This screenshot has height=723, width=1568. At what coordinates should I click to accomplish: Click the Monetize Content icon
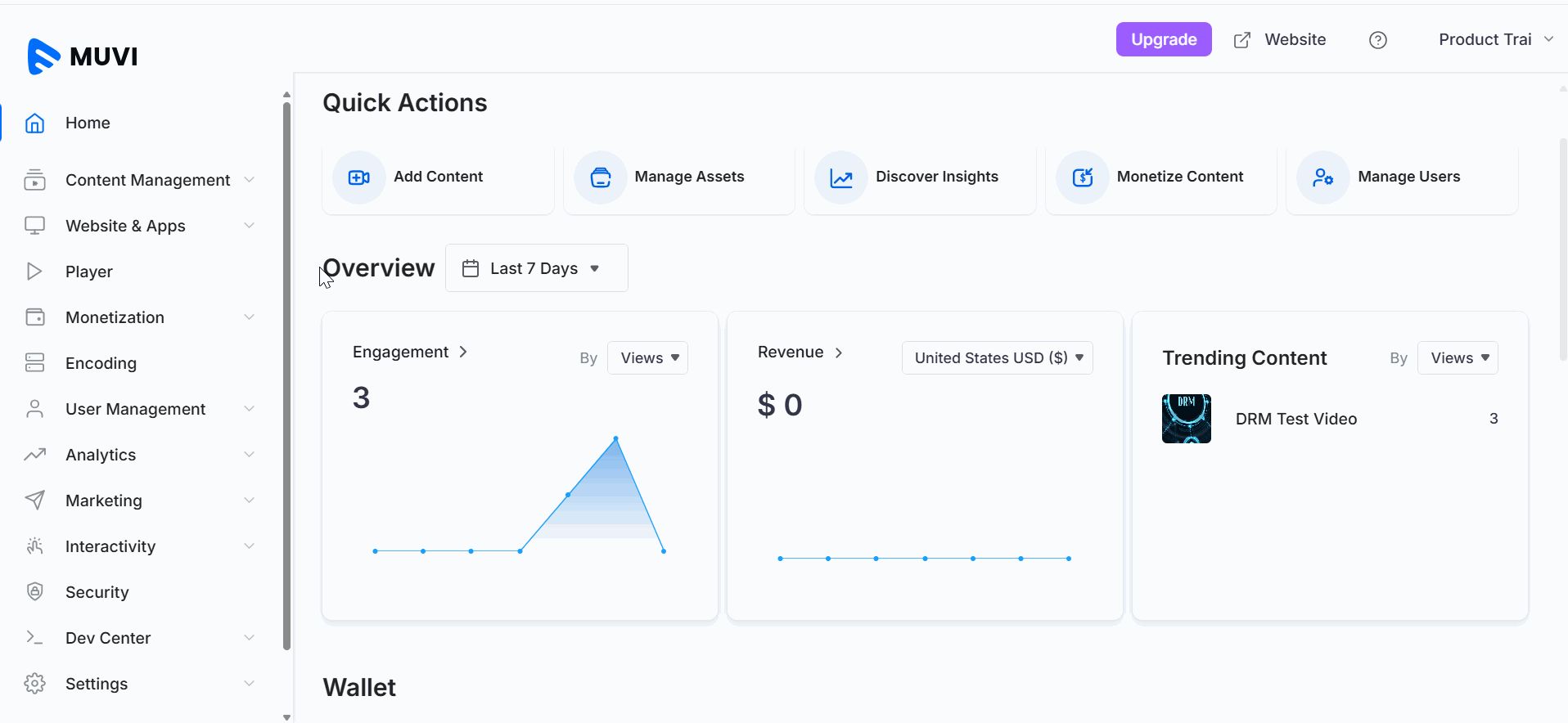click(x=1082, y=177)
